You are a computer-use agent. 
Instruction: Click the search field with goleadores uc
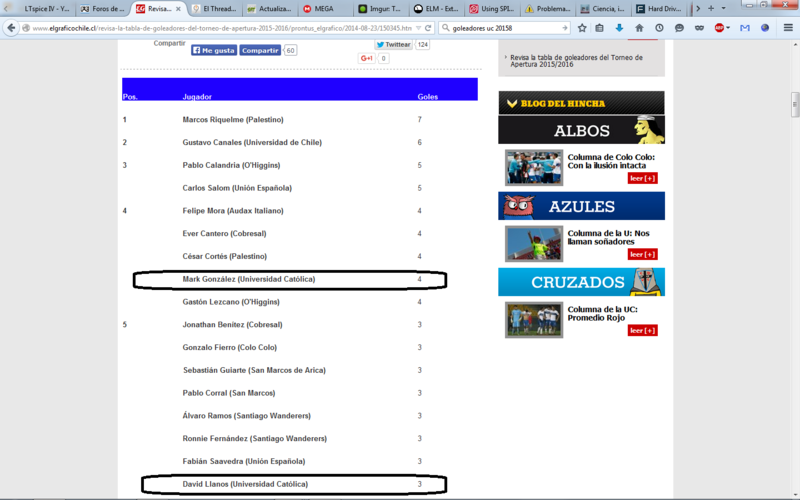[505, 28]
